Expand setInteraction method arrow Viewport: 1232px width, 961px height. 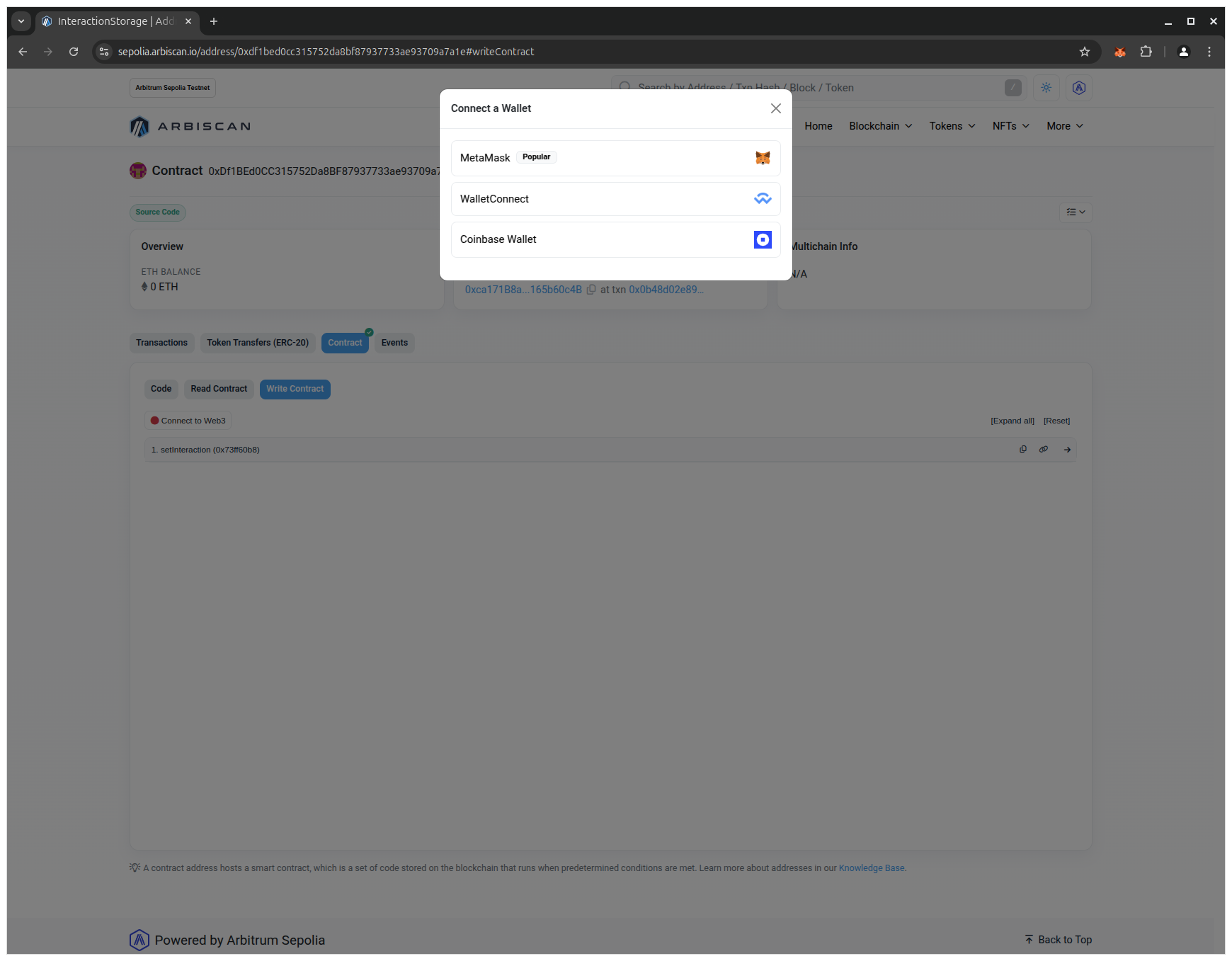(1067, 450)
